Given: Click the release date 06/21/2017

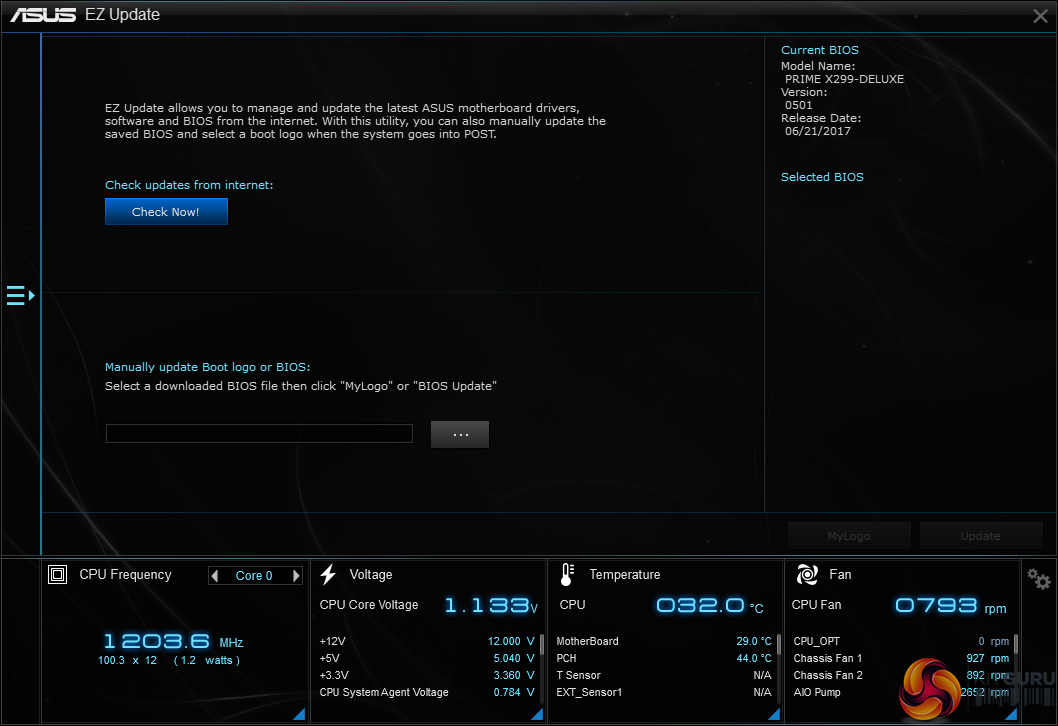Looking at the screenshot, I should click(x=818, y=131).
